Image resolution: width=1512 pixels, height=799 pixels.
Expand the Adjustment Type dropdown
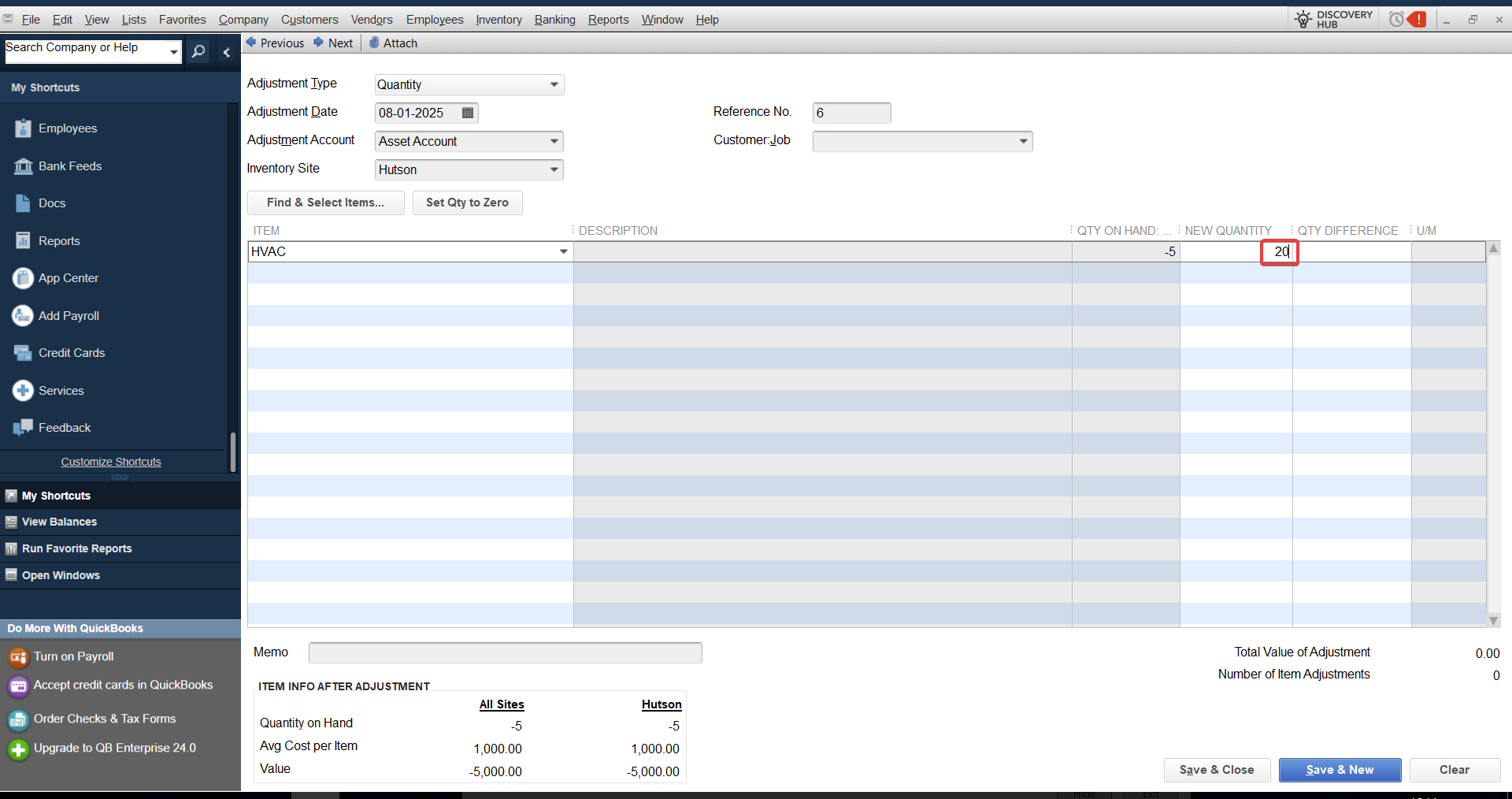(554, 84)
